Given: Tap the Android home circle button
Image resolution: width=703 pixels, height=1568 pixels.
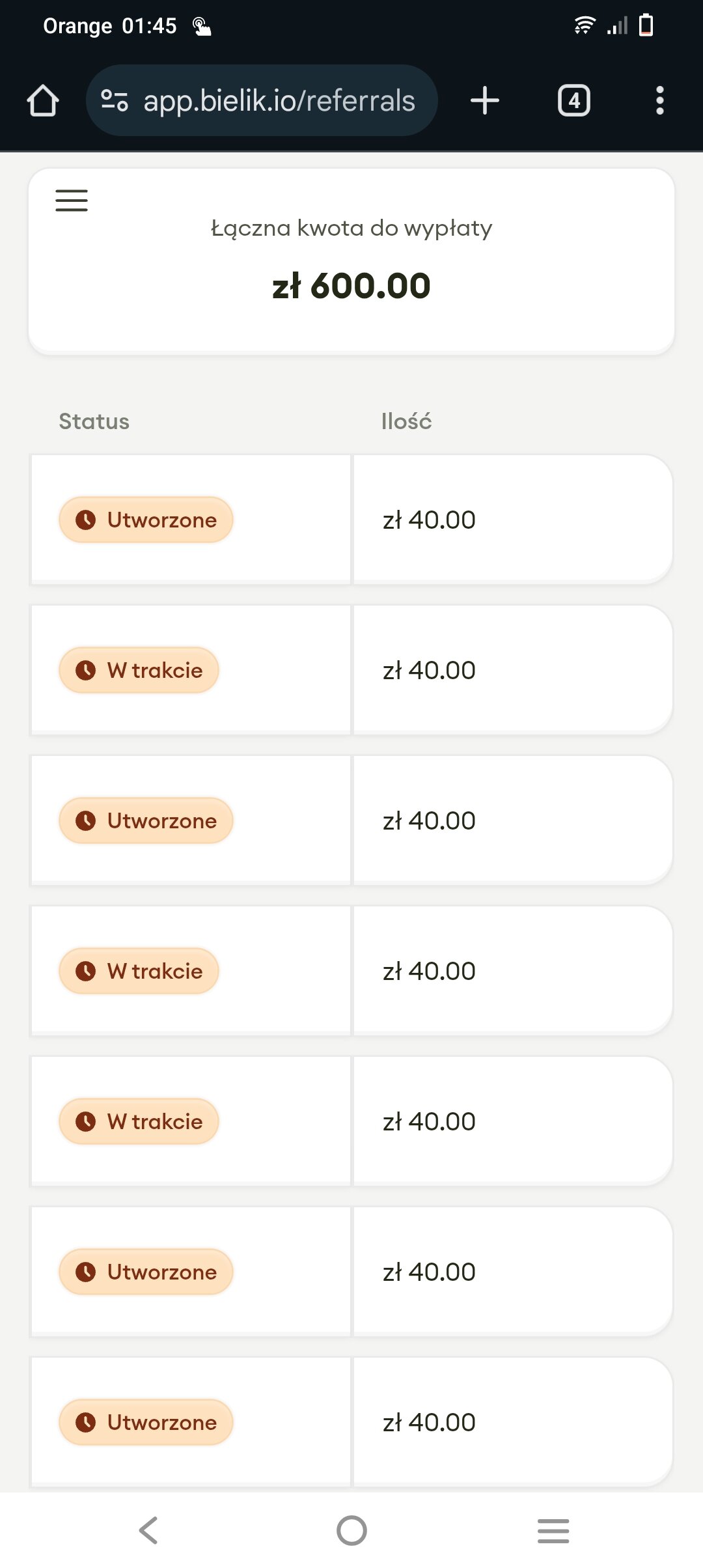Looking at the screenshot, I should point(351,1530).
